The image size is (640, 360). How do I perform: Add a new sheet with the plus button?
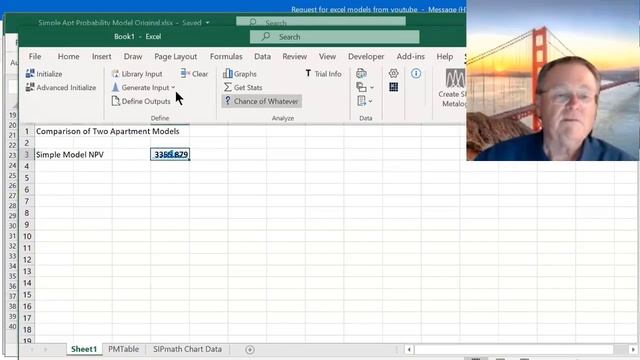coord(250,349)
